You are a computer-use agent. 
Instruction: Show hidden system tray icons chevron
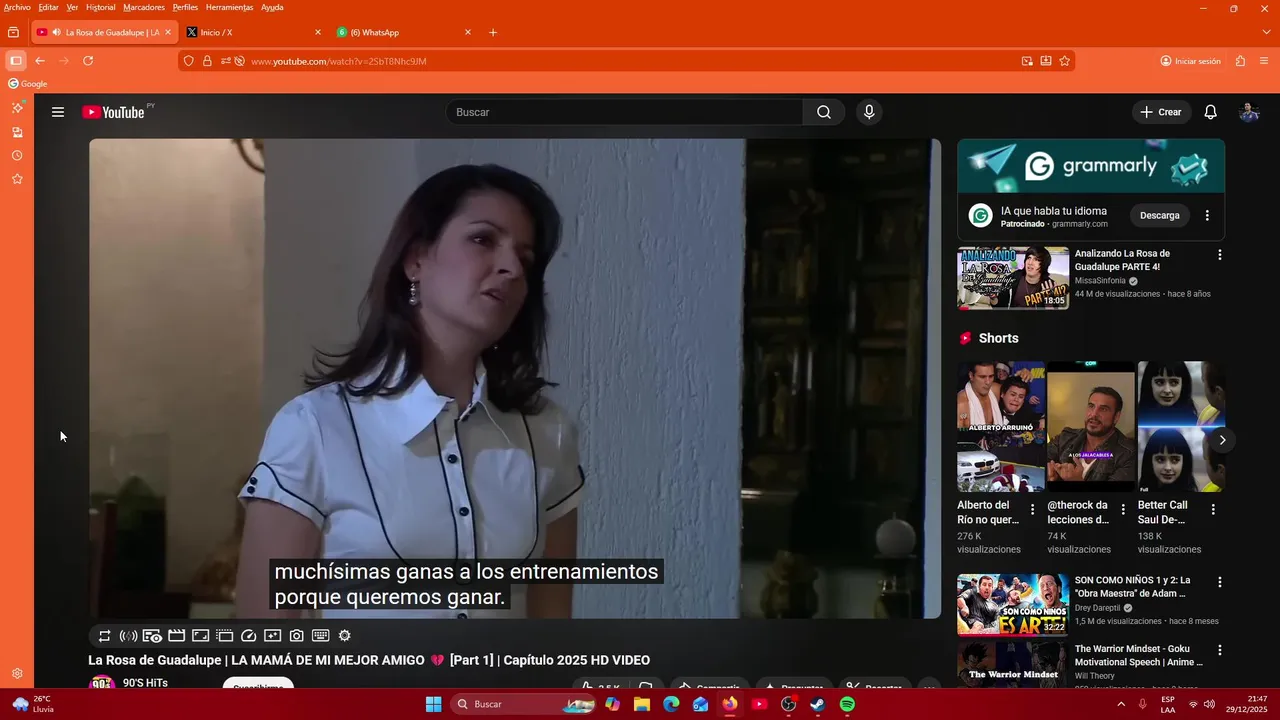(1123, 704)
